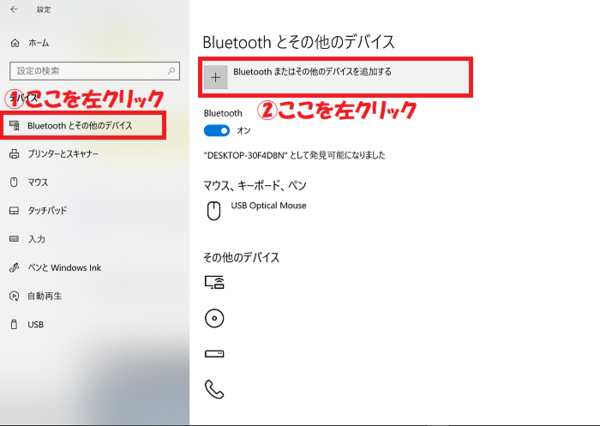Select the USB Optical Mouse device
This screenshot has height=426, width=600.
pyautogui.click(x=268, y=206)
